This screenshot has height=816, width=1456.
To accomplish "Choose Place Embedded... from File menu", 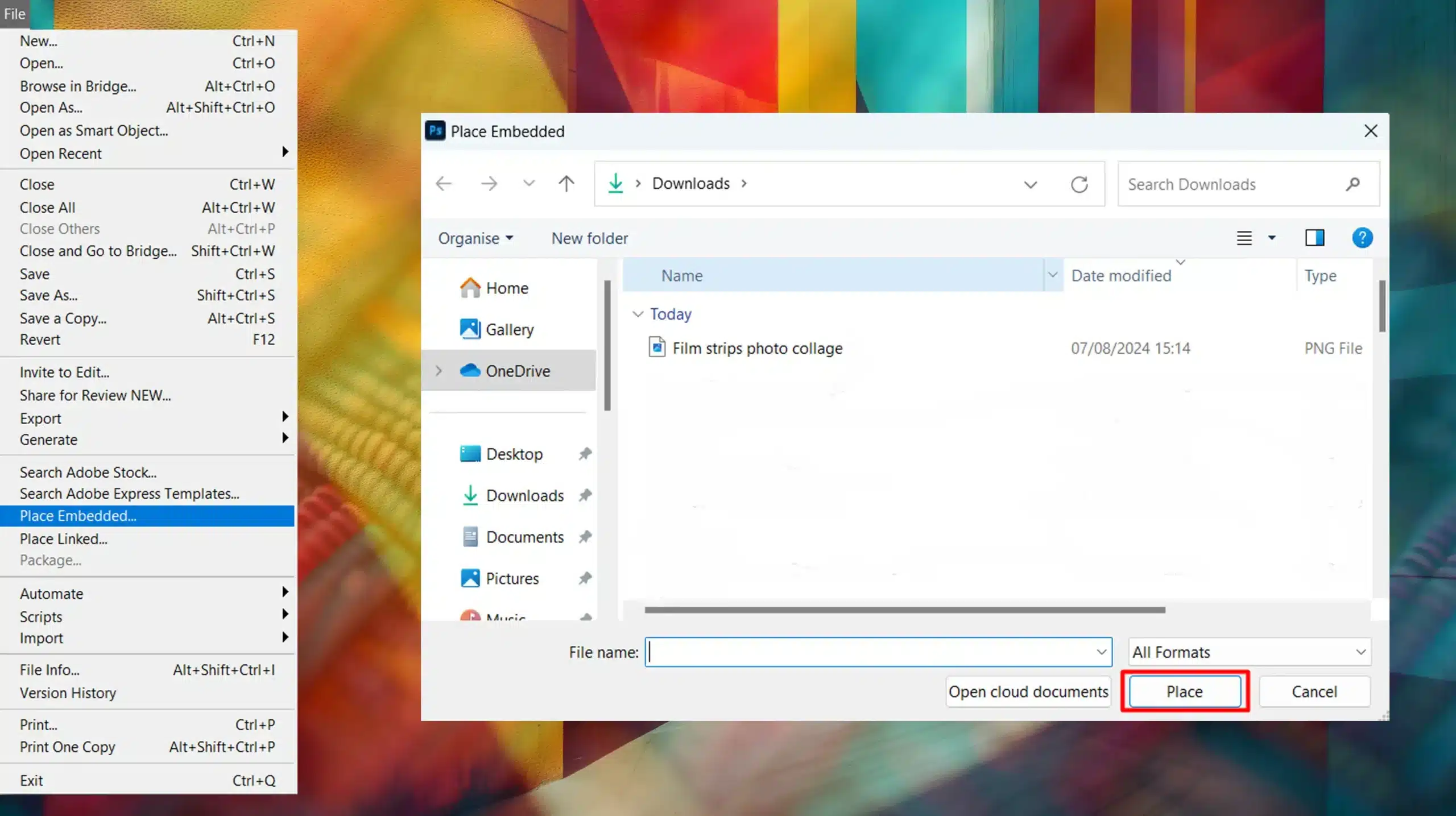I will pos(147,516).
